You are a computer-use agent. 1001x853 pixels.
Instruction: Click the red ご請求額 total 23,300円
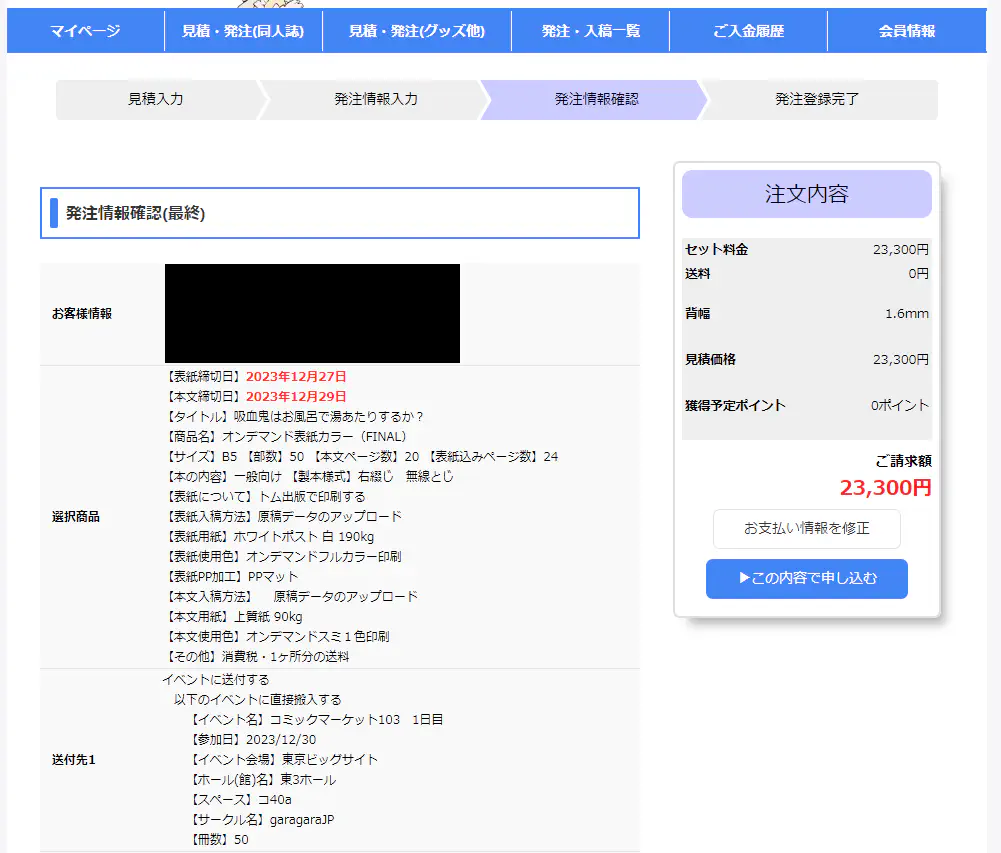(x=885, y=488)
